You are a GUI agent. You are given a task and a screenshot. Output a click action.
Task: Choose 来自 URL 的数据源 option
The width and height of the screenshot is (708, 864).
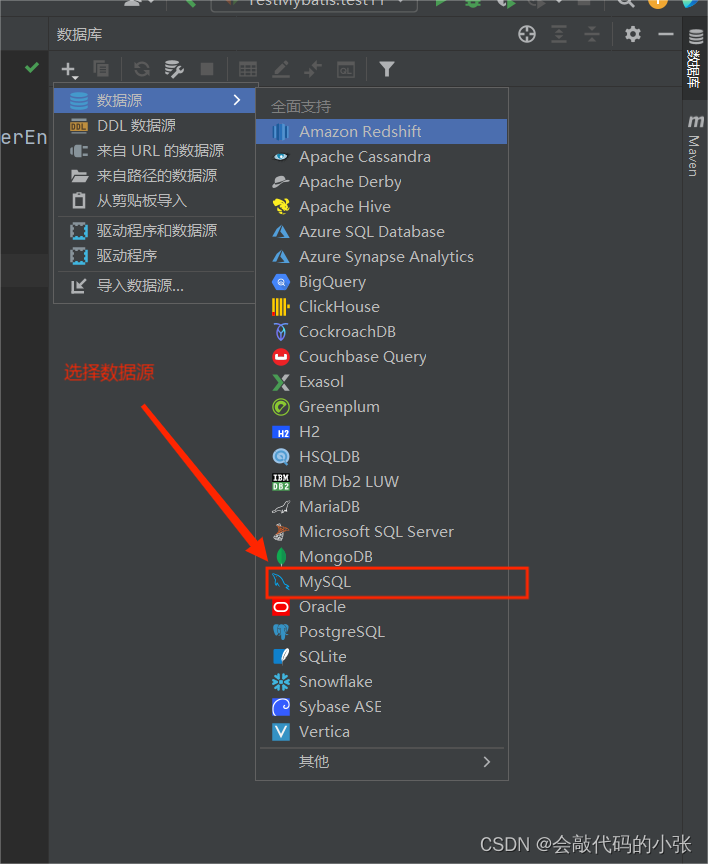pos(155,150)
